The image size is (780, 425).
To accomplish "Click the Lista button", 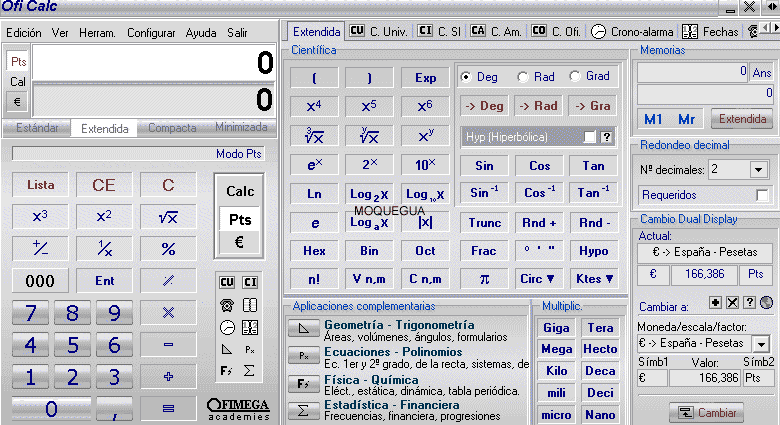I will coord(40,185).
